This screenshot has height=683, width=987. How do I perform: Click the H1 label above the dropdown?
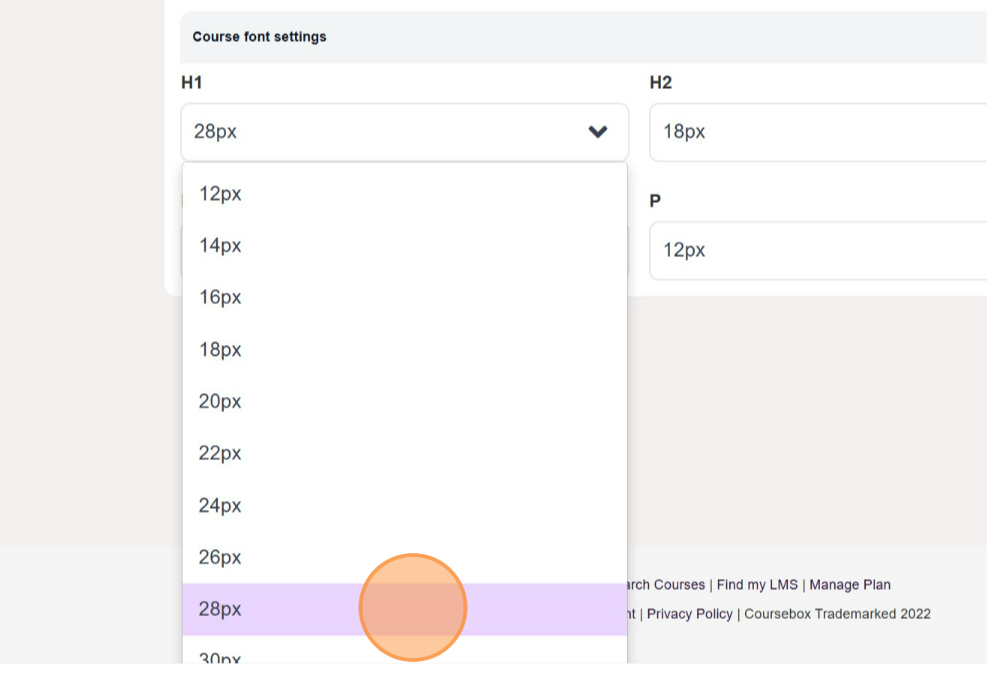coord(191,83)
